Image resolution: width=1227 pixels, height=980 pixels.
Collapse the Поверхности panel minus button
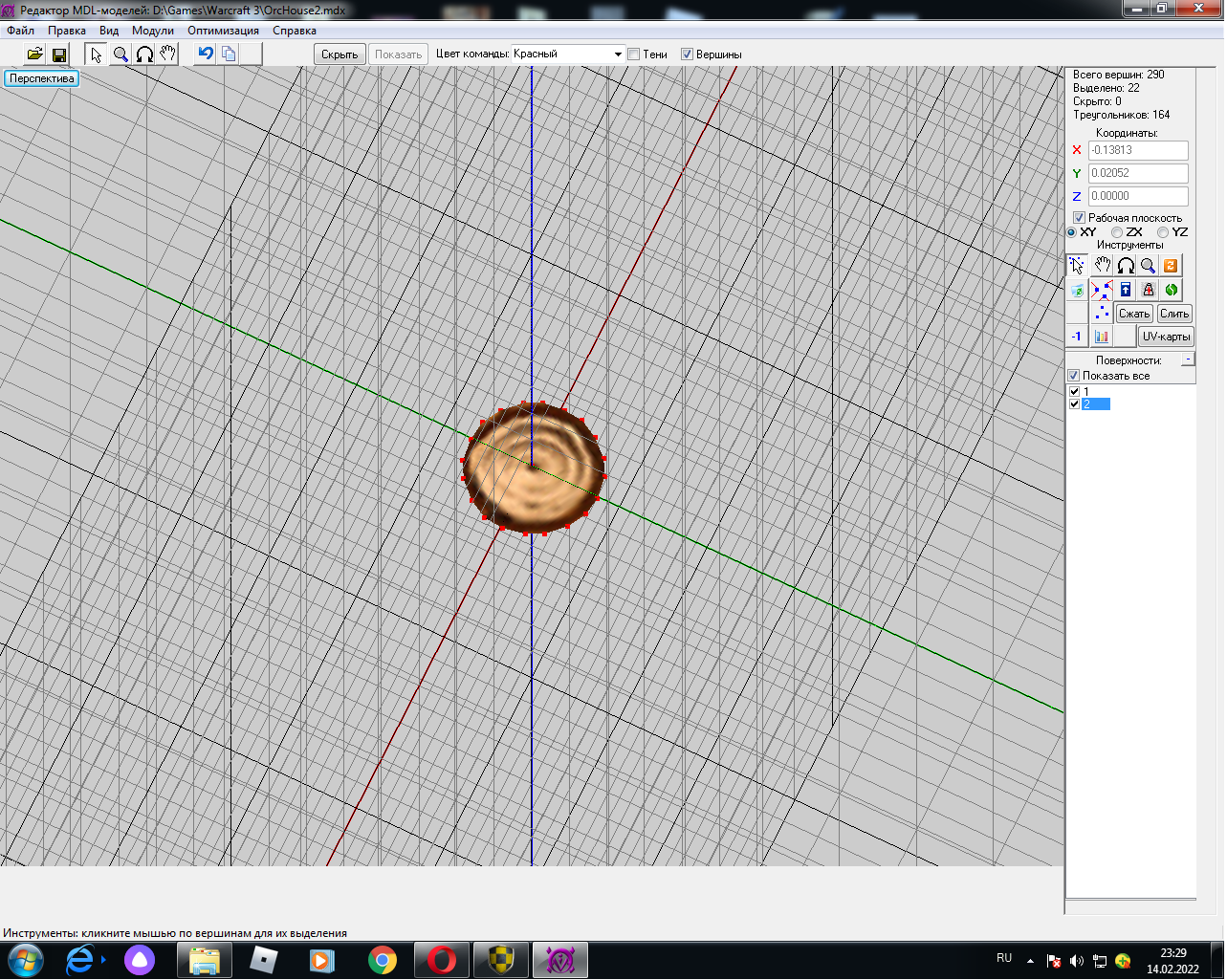(x=1188, y=359)
